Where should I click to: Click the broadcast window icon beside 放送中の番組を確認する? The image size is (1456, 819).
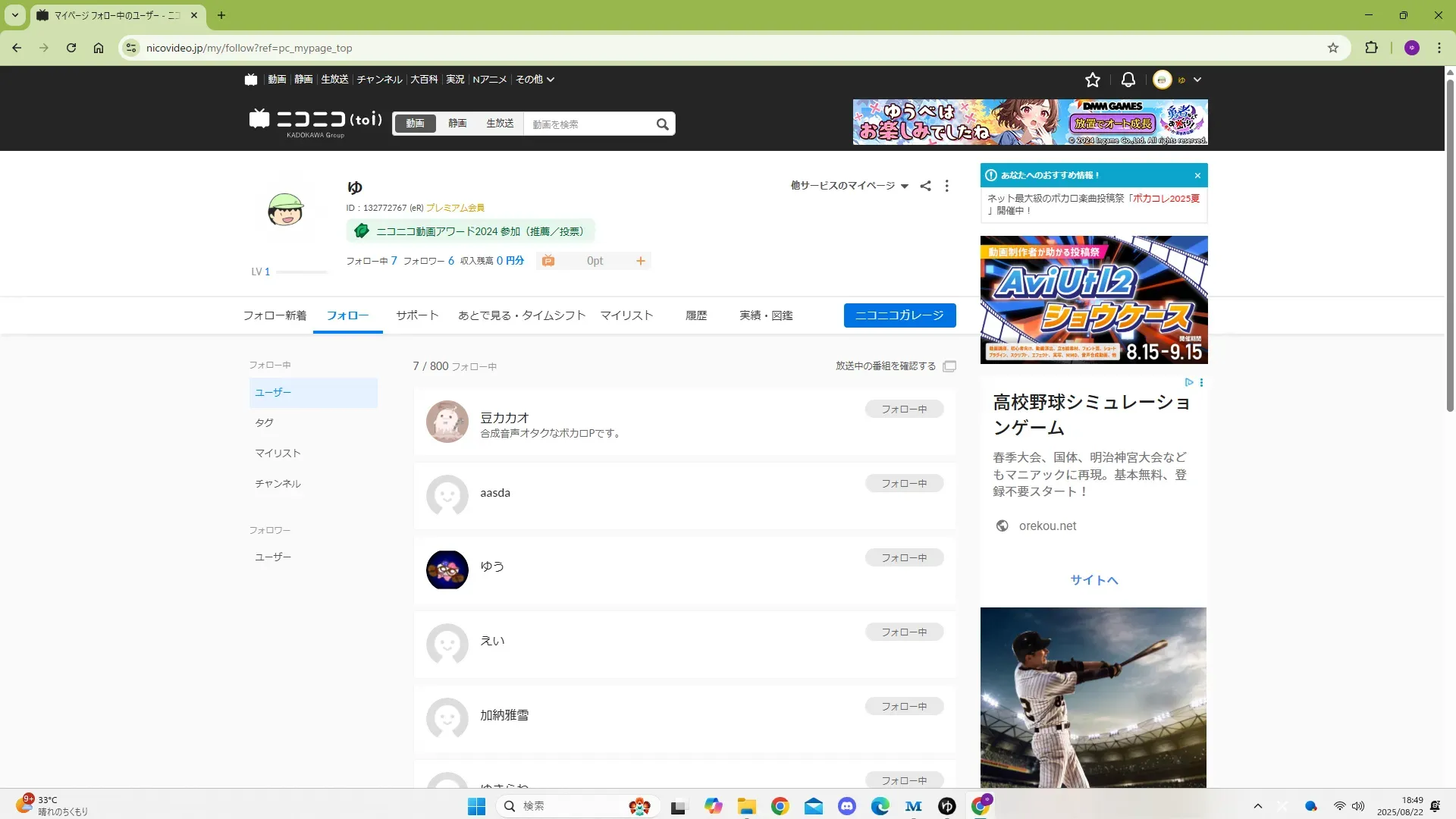(949, 366)
